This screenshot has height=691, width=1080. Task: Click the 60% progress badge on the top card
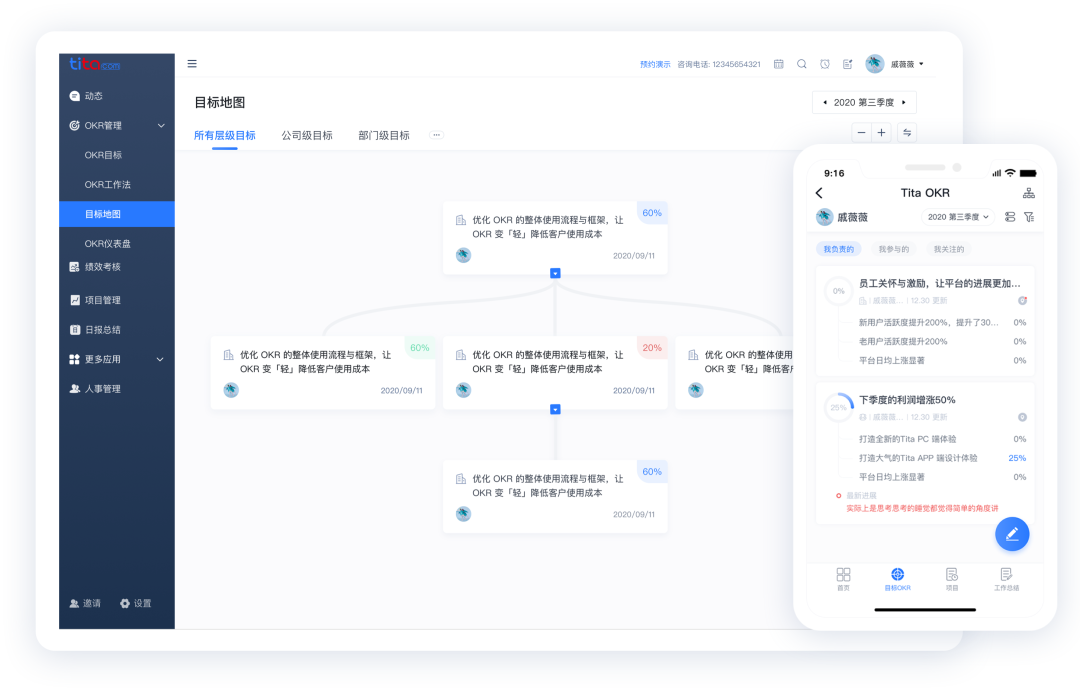(652, 213)
